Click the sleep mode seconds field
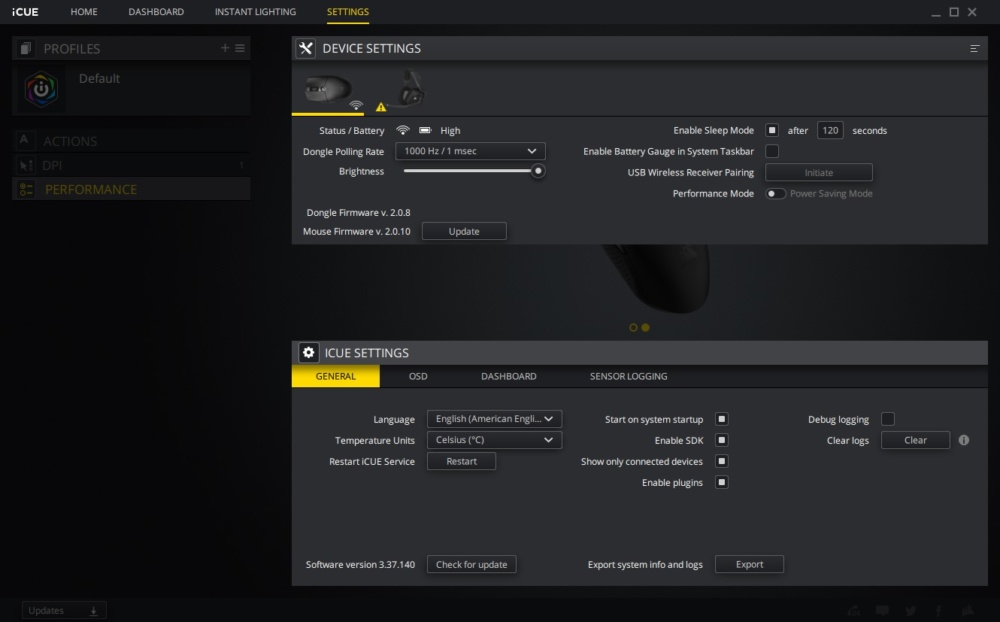 830,130
